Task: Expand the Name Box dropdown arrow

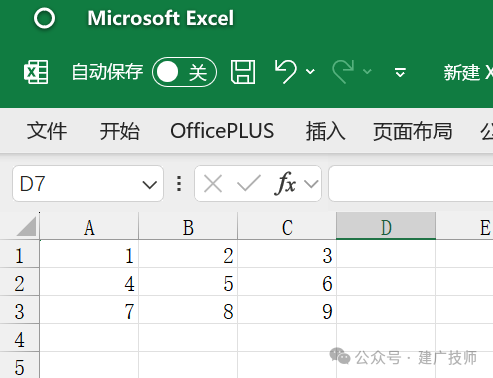Action: [150, 184]
